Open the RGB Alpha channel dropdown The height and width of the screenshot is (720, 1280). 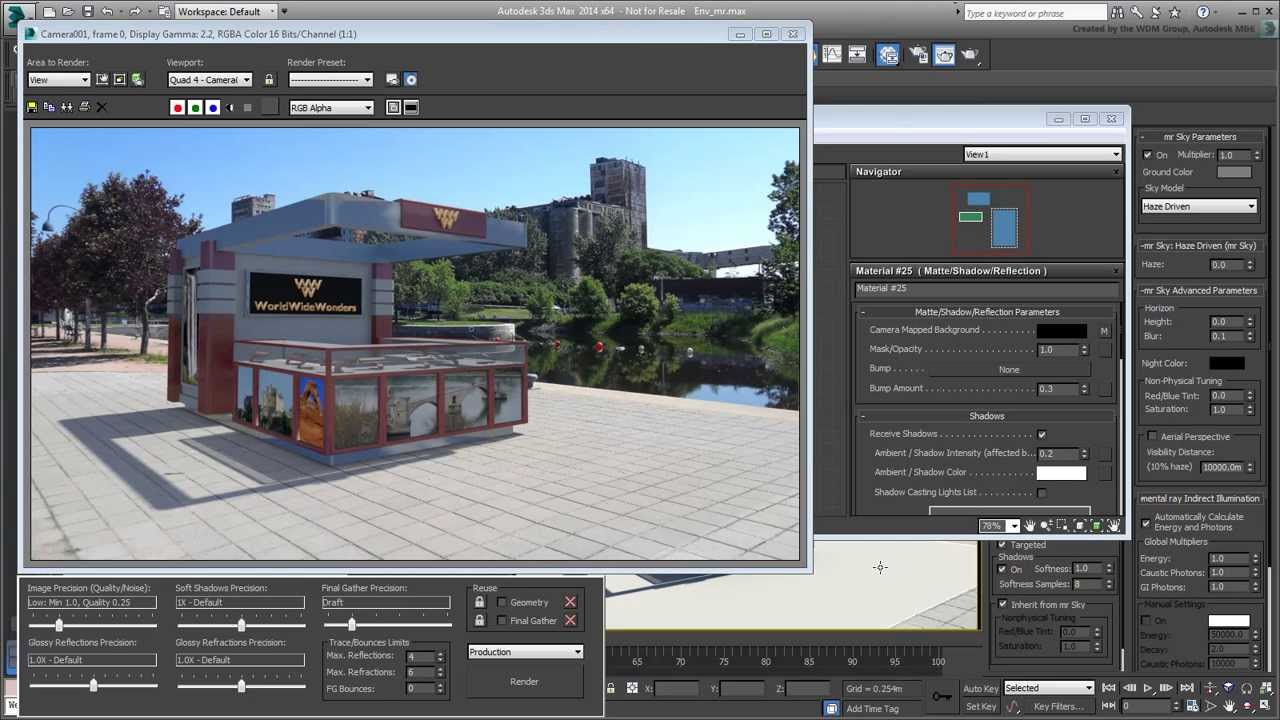click(331, 108)
